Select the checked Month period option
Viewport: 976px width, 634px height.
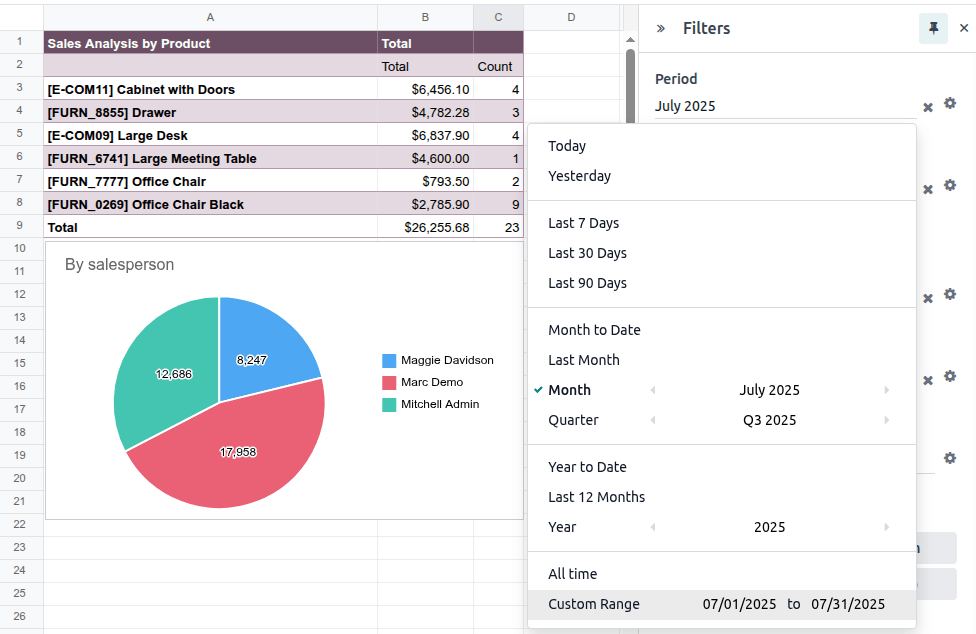point(569,390)
